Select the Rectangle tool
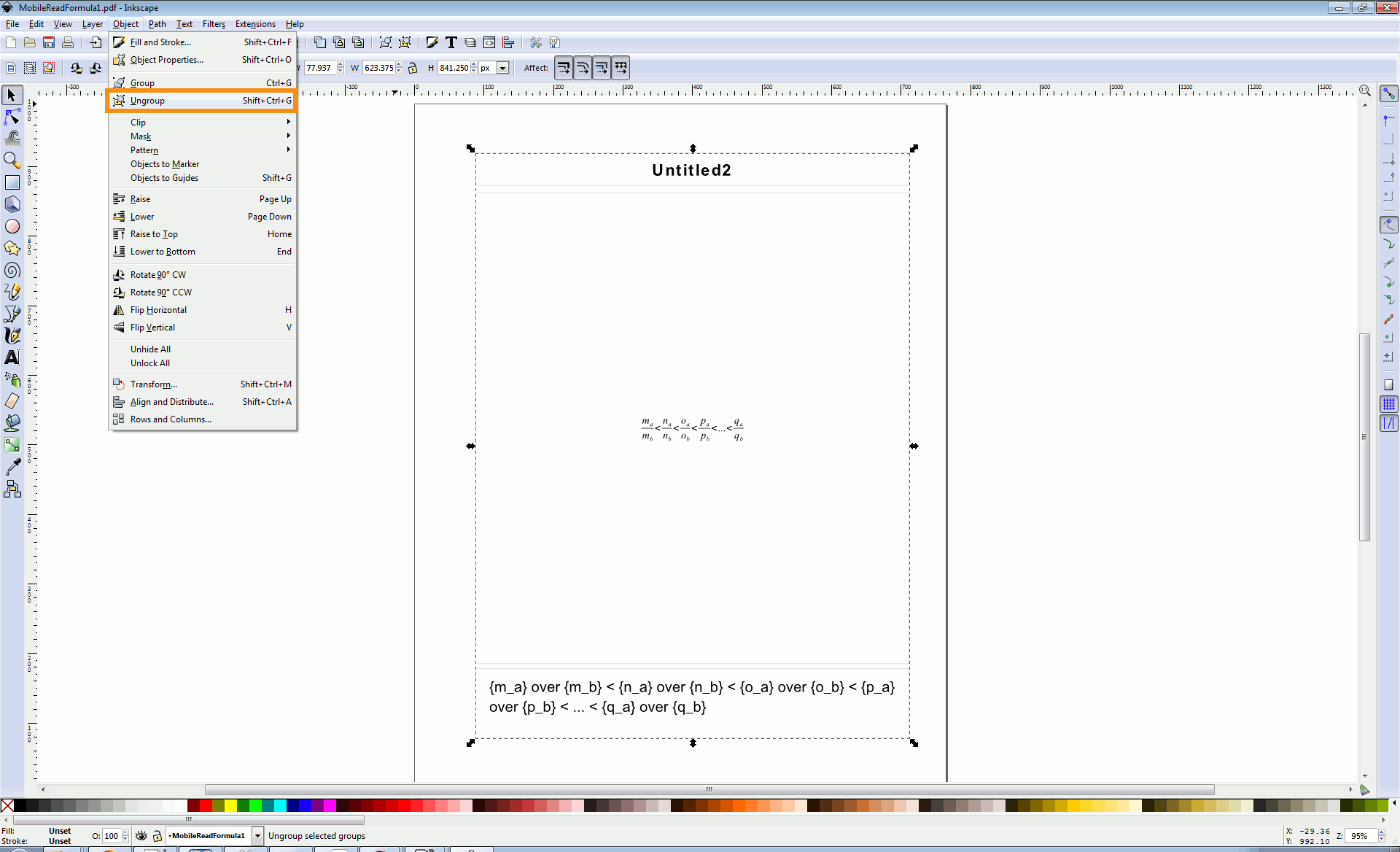Viewport: 1400px width, 852px height. 12,182
